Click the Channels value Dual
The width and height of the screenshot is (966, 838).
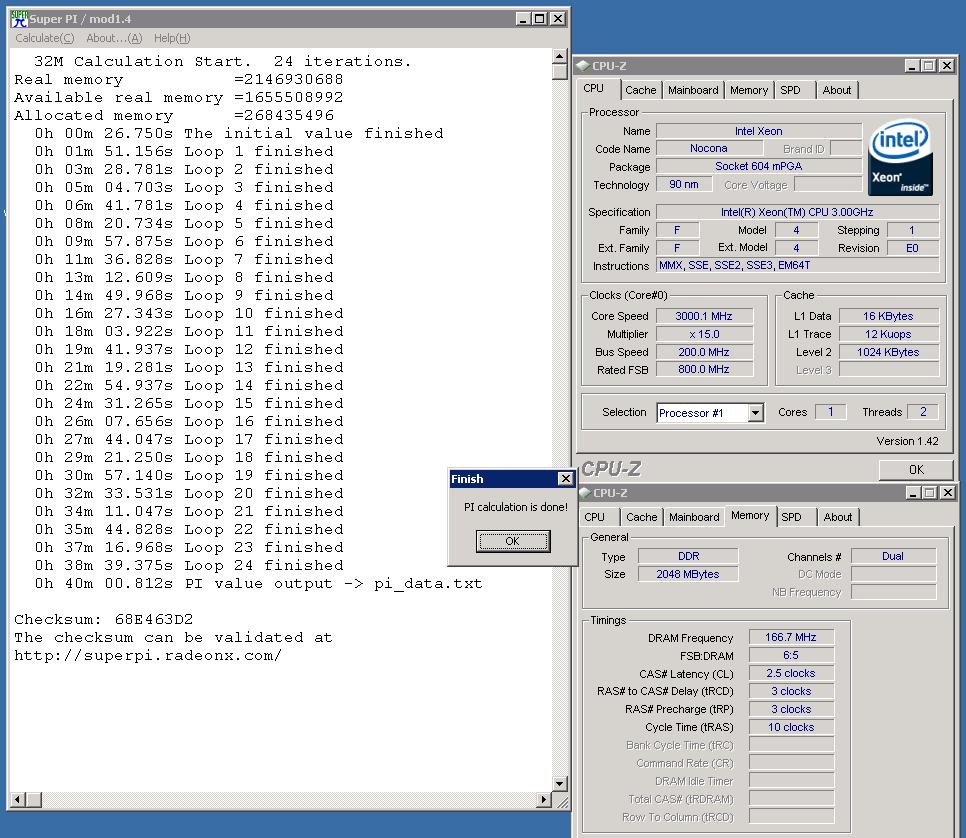893,556
